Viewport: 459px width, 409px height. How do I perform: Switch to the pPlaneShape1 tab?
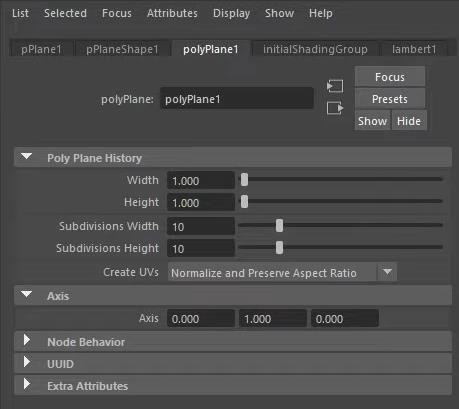[x=122, y=49]
